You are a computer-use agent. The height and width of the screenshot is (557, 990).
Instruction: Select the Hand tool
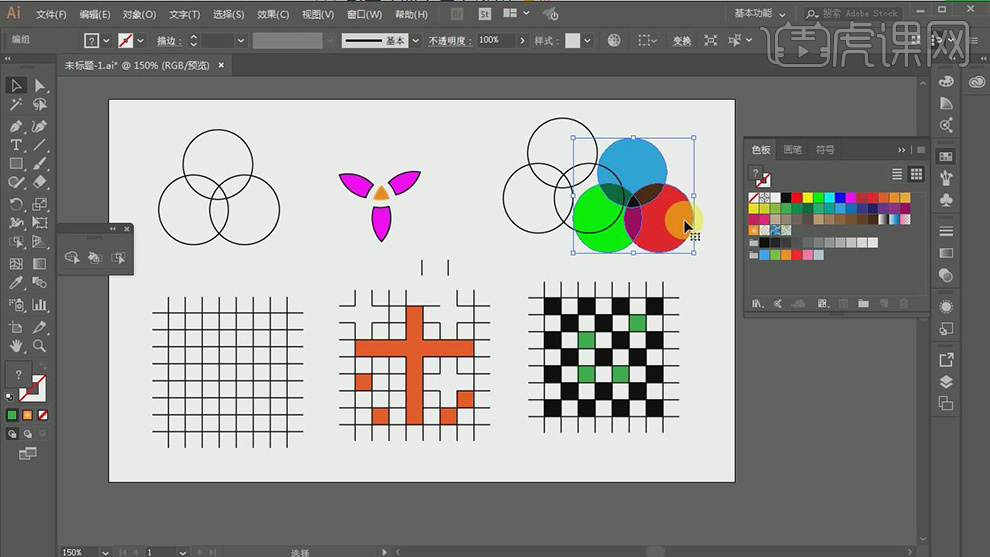pyautogui.click(x=16, y=345)
